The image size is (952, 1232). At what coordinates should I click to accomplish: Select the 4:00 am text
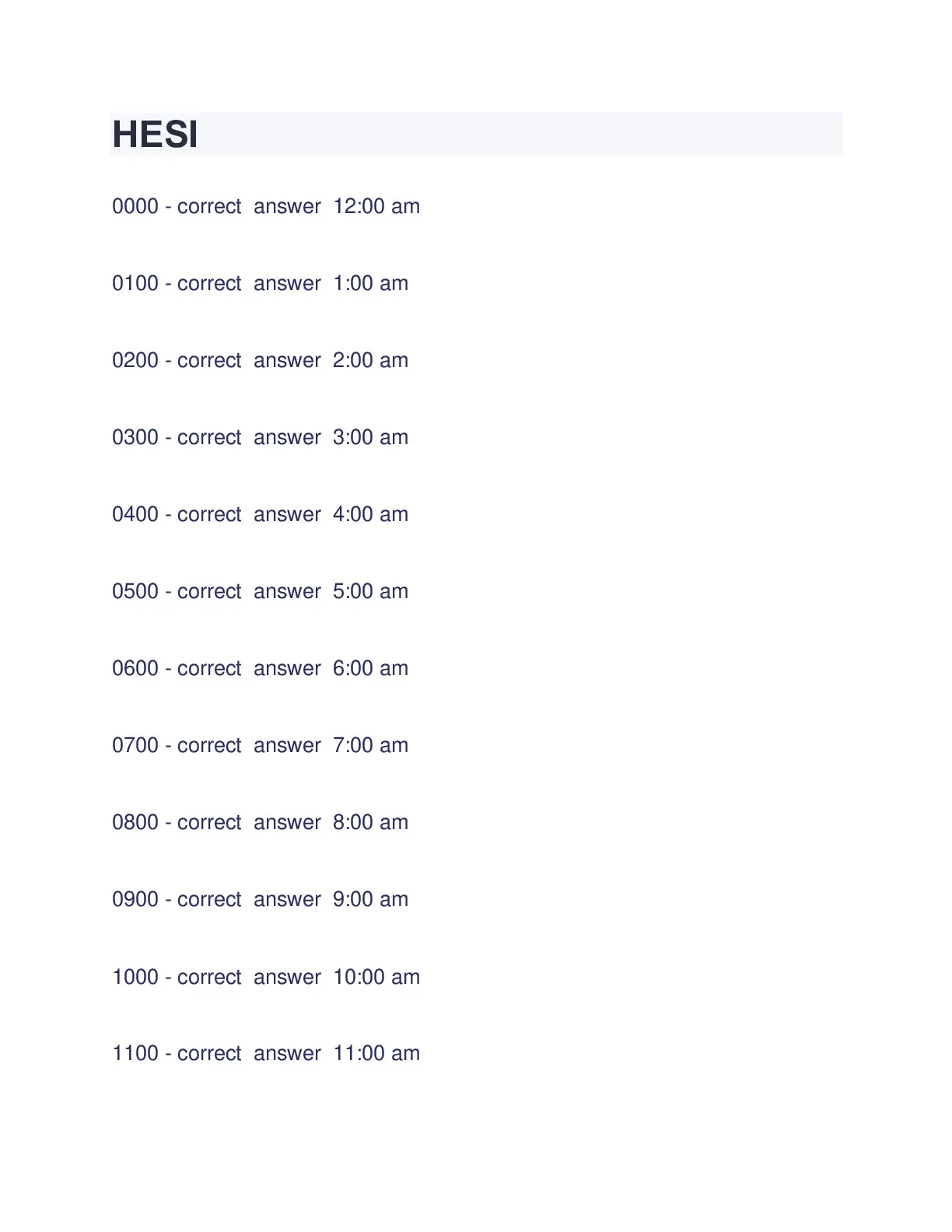(371, 514)
